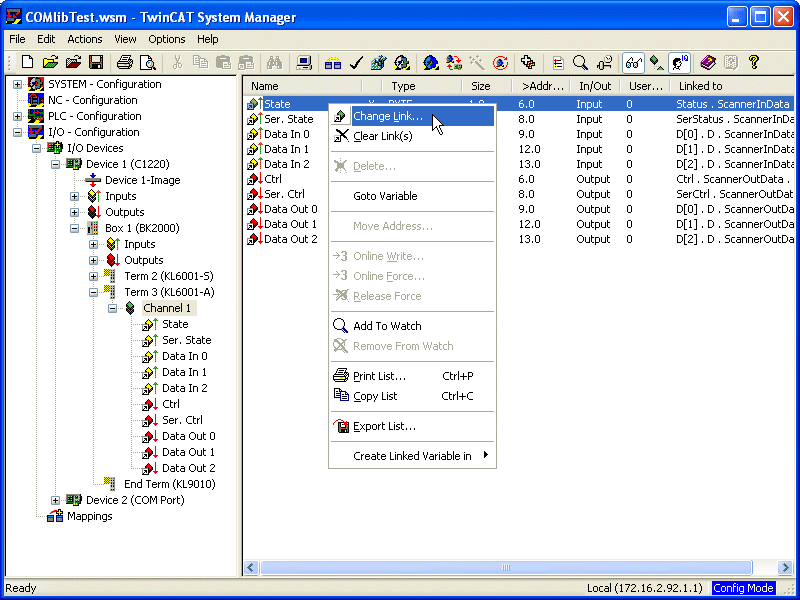Click the Mappings icon in the tree

(55, 516)
